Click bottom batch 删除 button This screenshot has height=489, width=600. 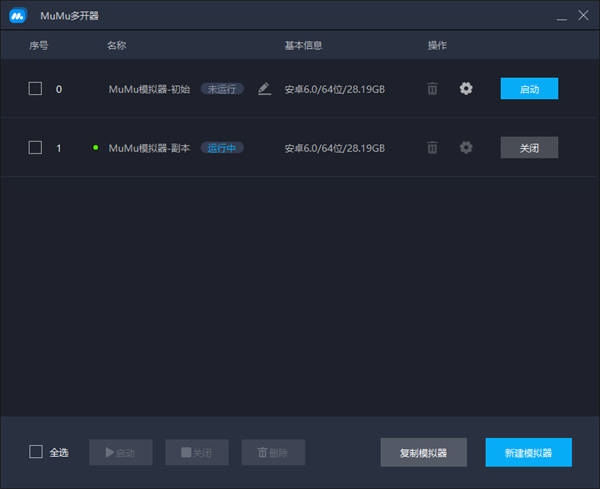pos(273,452)
